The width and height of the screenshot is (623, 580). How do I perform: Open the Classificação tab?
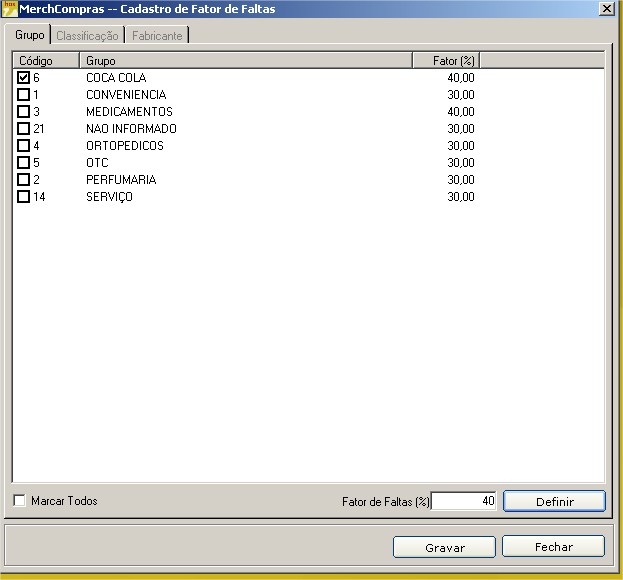(87, 36)
